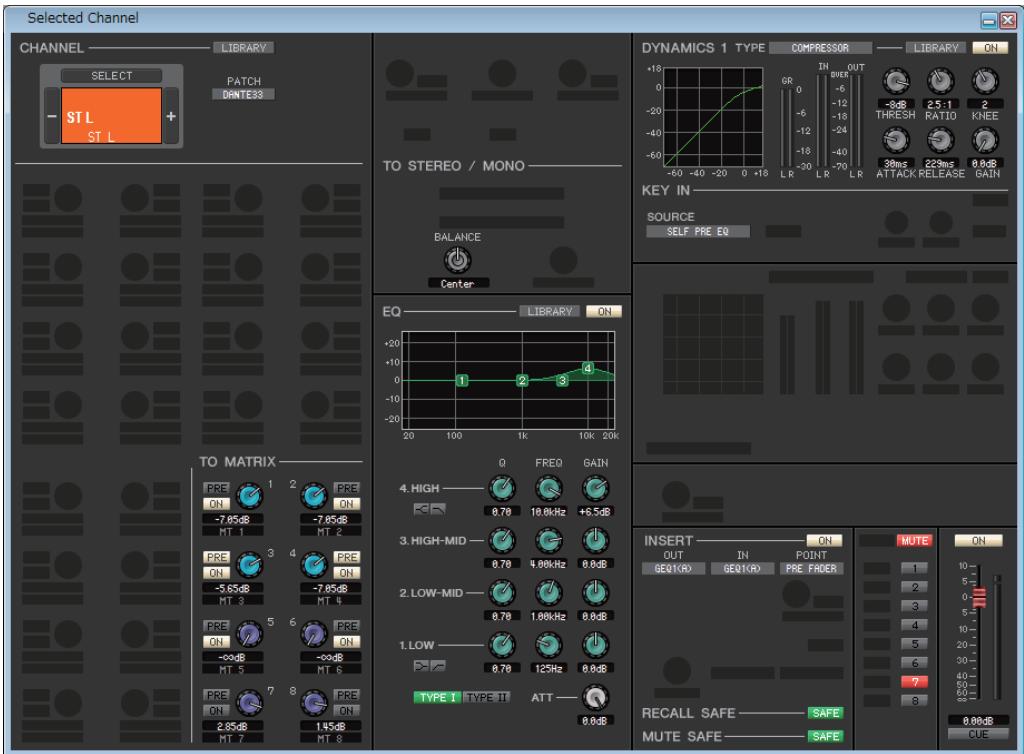Toggle MUTE SAFE button
Image resolution: width=1024 pixels, height=754 pixels.
825,736
